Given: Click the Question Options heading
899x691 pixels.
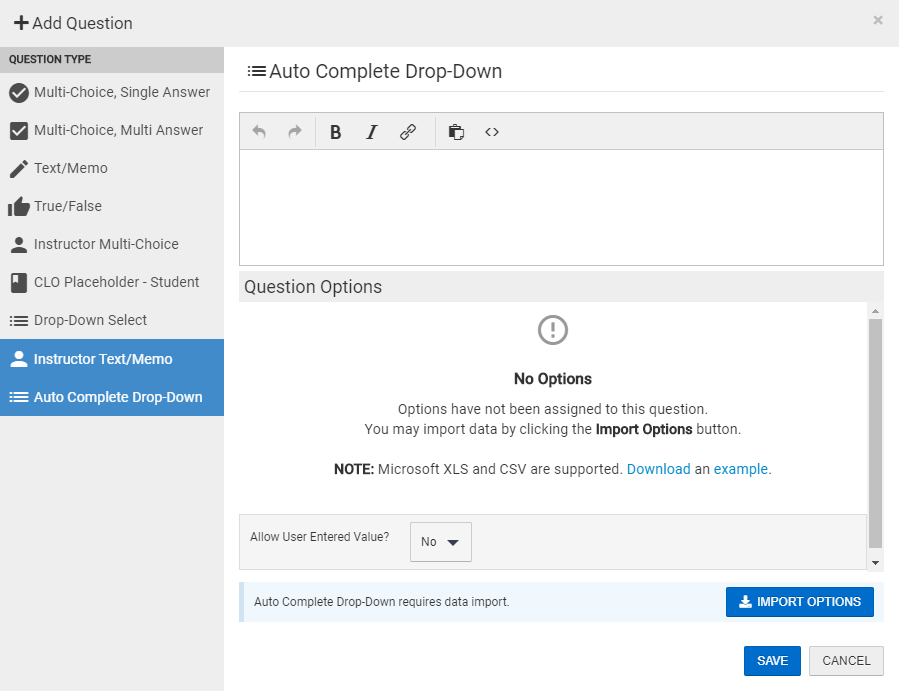Looking at the screenshot, I should point(313,287).
